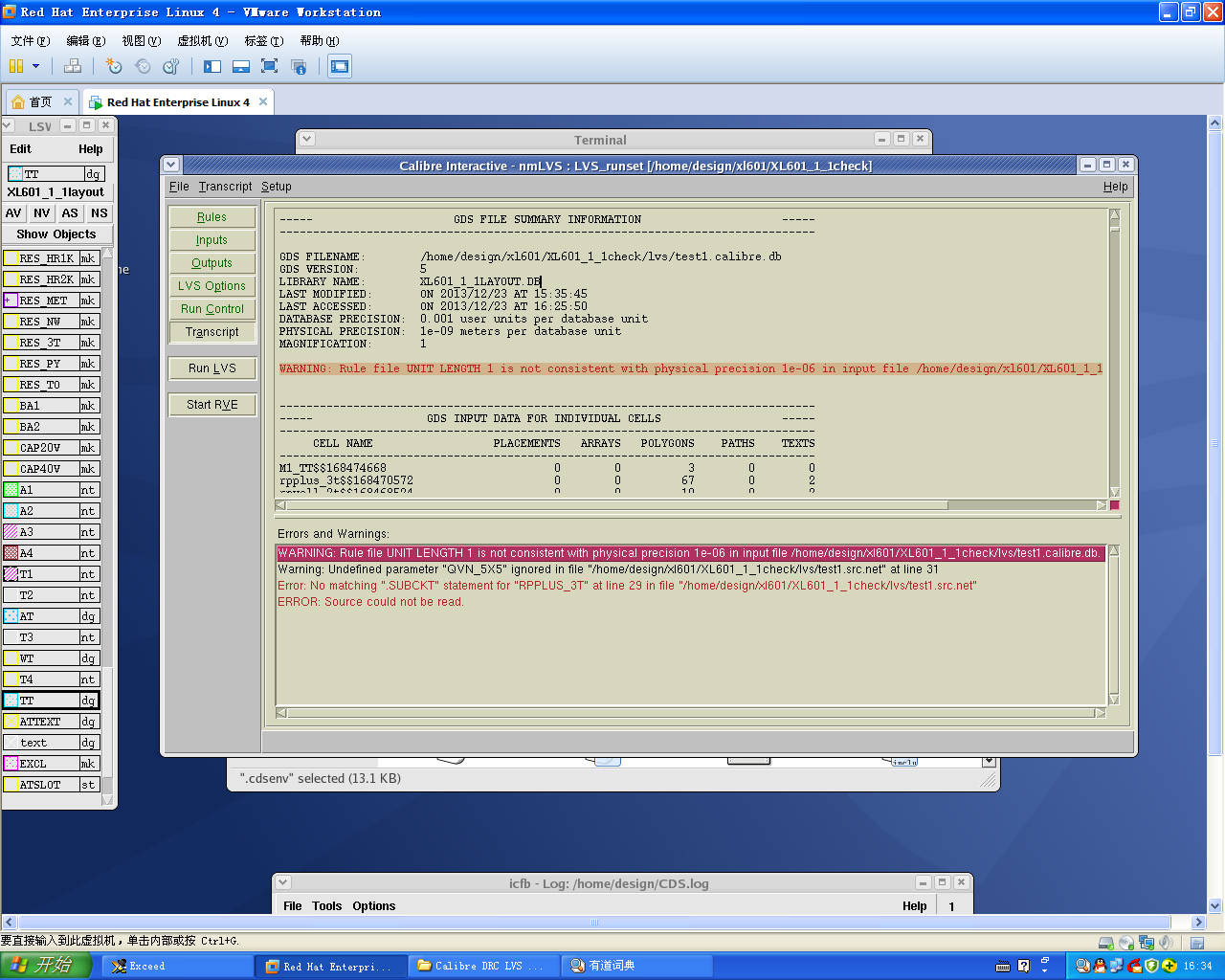Open the icfb Log window menu arrow

[x=282, y=882]
